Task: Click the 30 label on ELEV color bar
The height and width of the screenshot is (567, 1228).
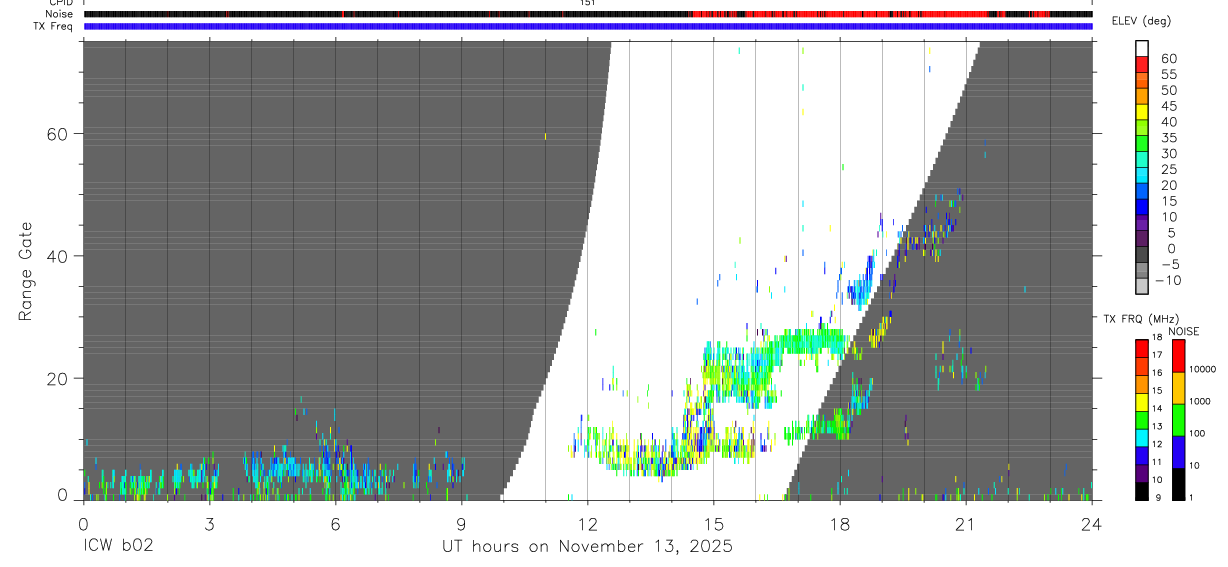Action: point(1168,153)
